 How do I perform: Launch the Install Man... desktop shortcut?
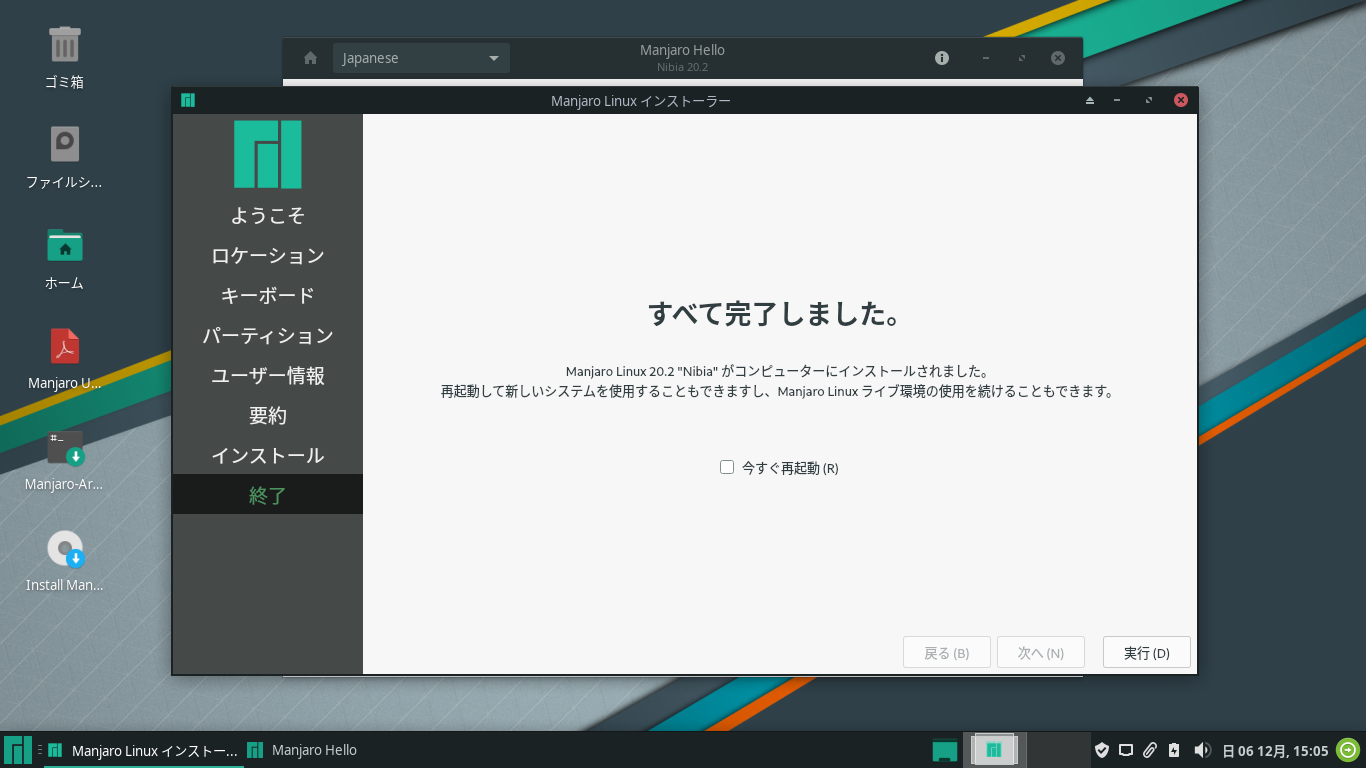64,549
